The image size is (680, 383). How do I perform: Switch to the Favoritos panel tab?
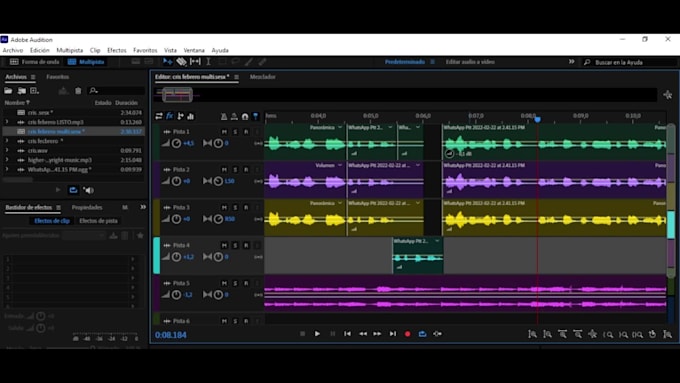coord(57,77)
